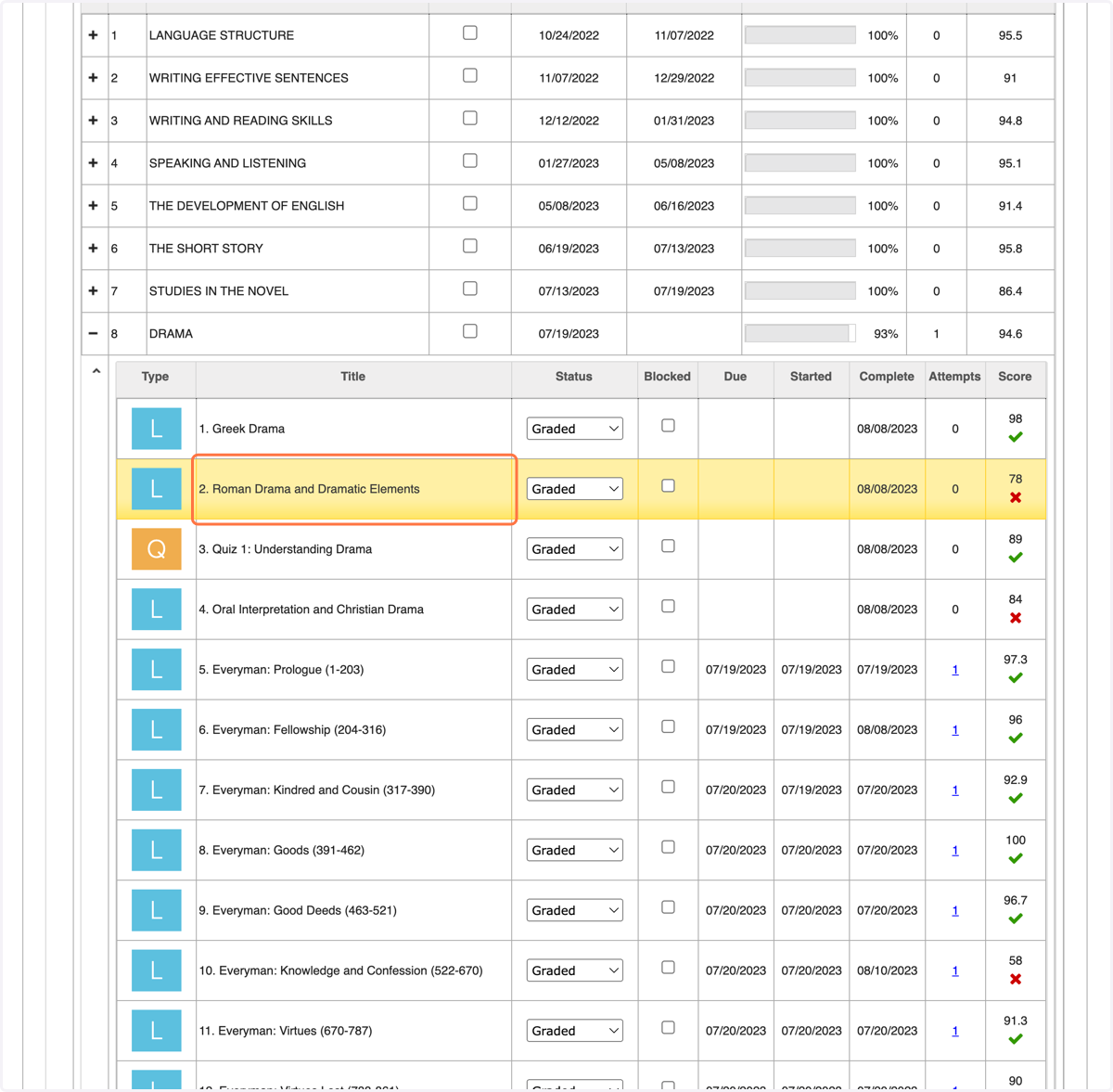Open attempts link for Everyman: Kindred and Cousin
The image size is (1113, 1092).
click(x=955, y=790)
